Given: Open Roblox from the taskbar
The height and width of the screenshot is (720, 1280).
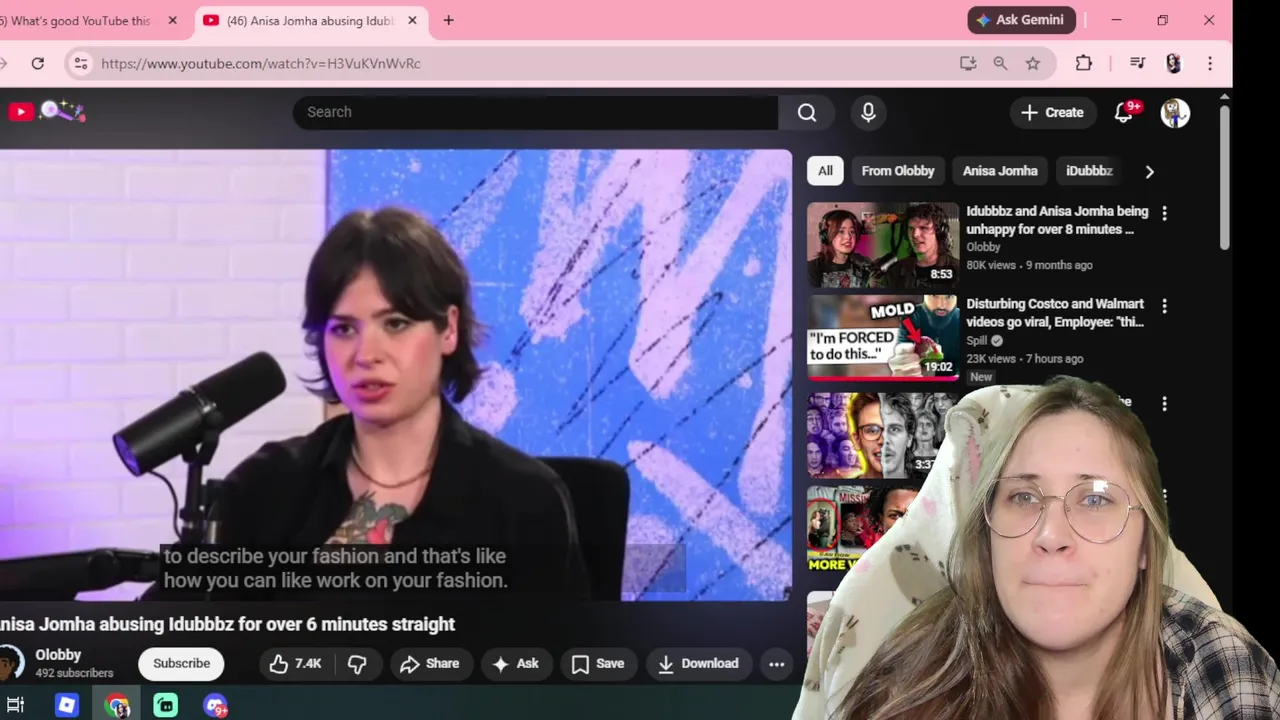Looking at the screenshot, I should (x=67, y=705).
